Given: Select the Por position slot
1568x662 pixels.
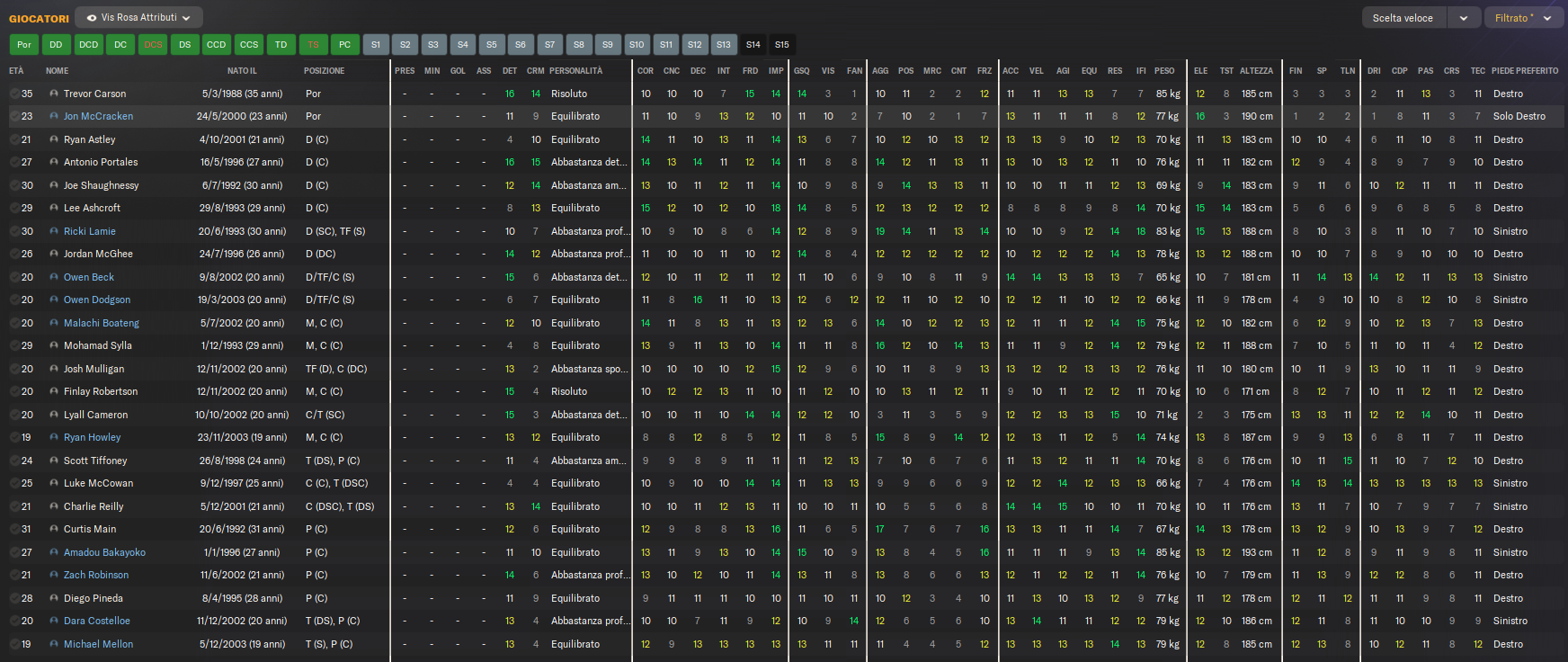Looking at the screenshot, I should coord(24,45).
